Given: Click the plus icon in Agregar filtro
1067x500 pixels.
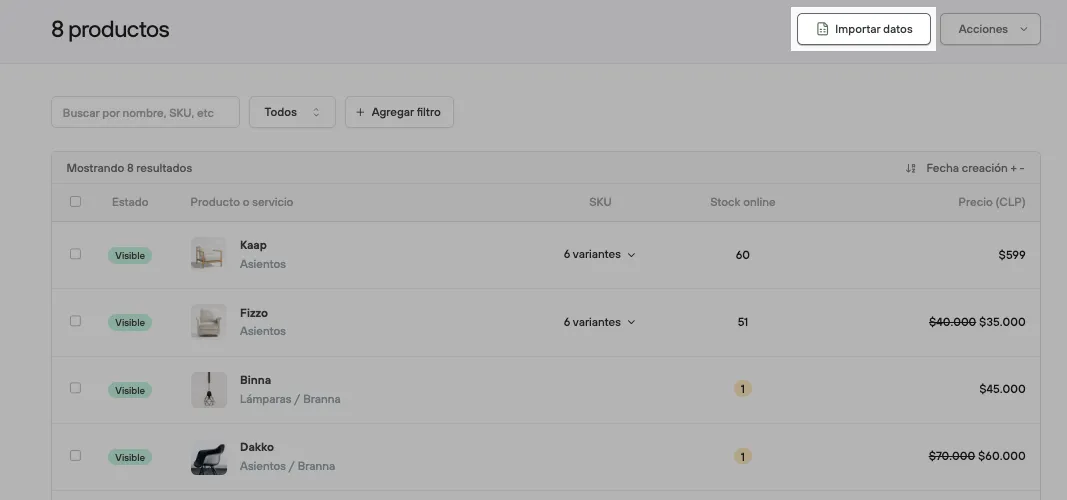Looking at the screenshot, I should pyautogui.click(x=360, y=112).
